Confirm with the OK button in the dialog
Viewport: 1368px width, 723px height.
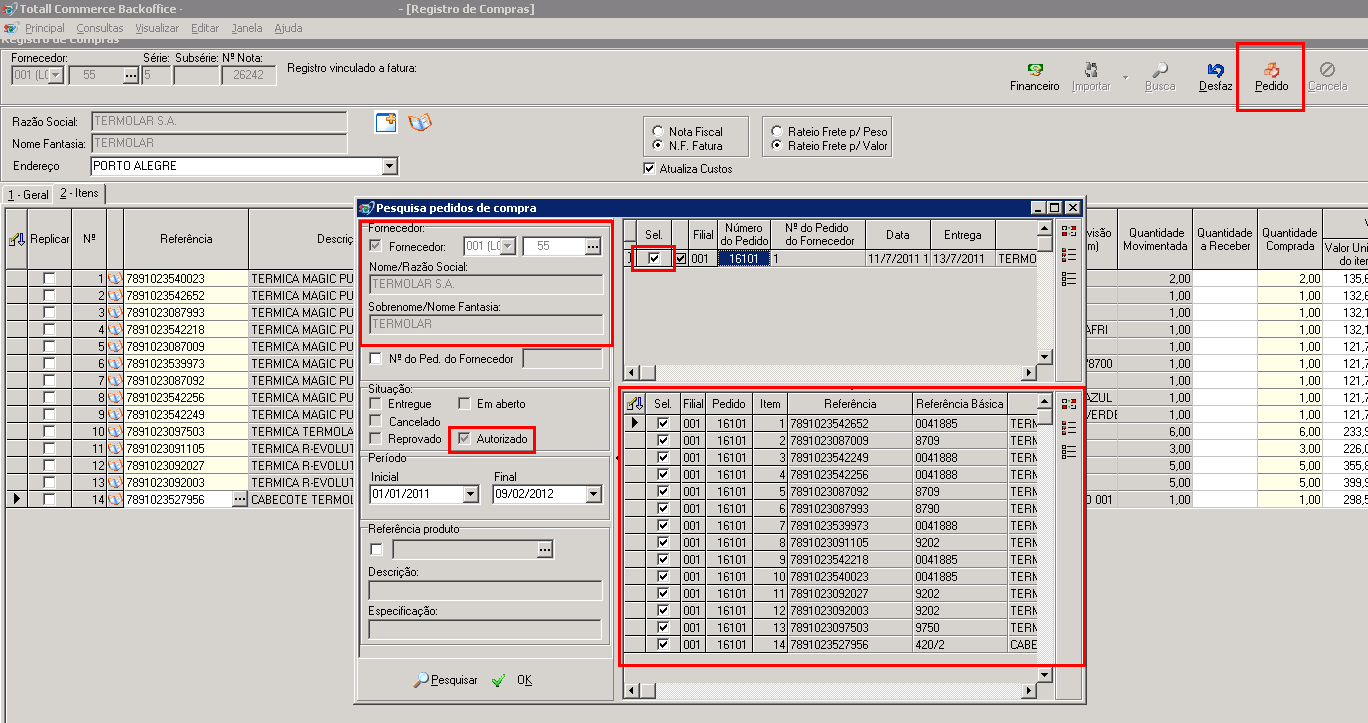(513, 680)
